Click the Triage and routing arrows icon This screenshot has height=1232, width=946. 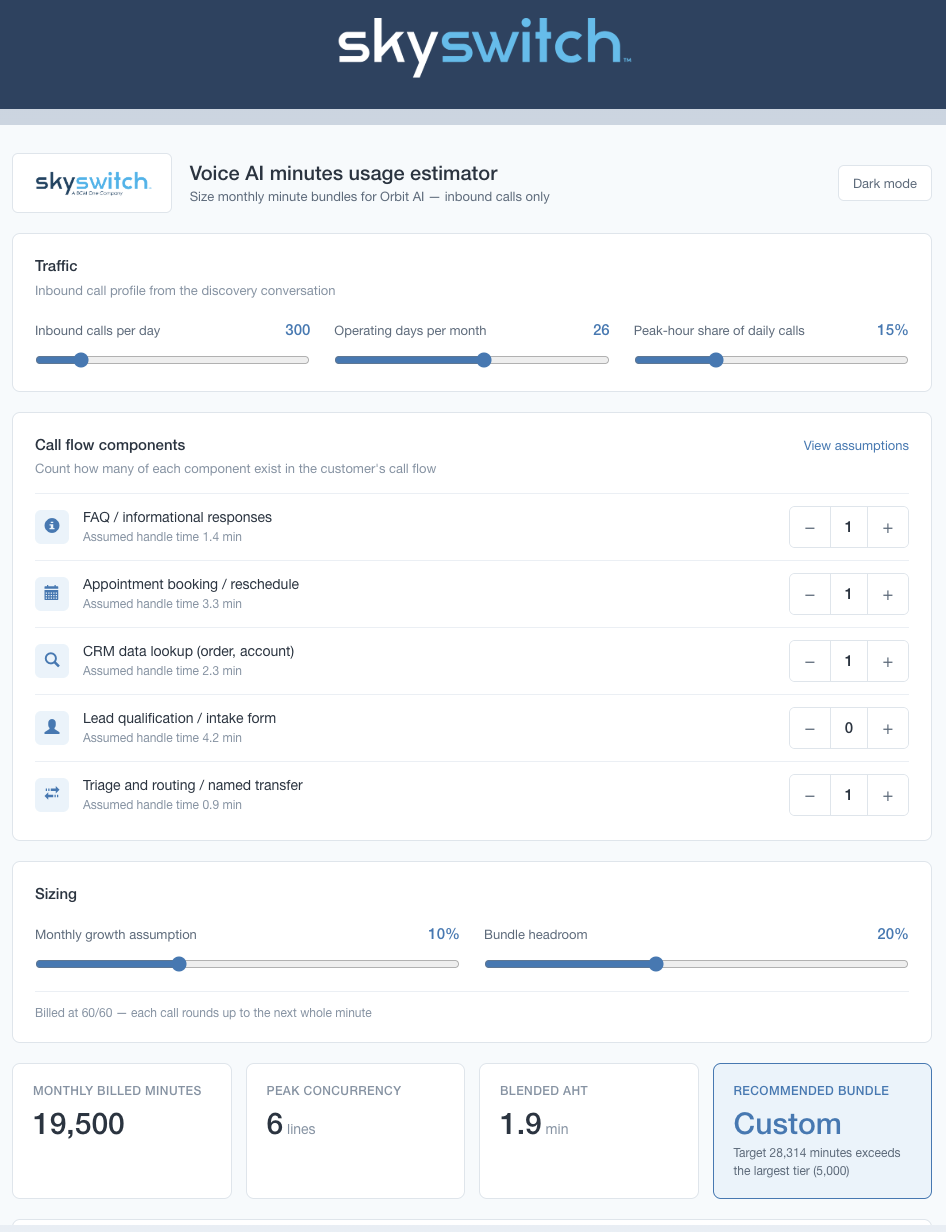coord(52,795)
